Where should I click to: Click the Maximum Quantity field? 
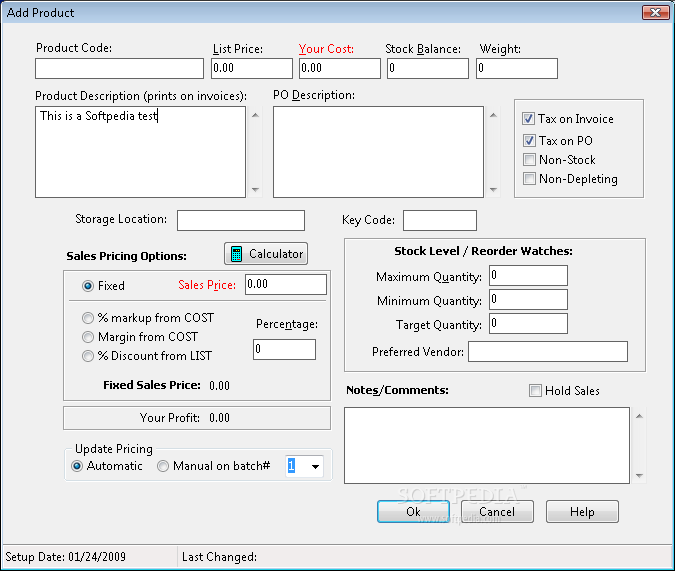pos(528,276)
